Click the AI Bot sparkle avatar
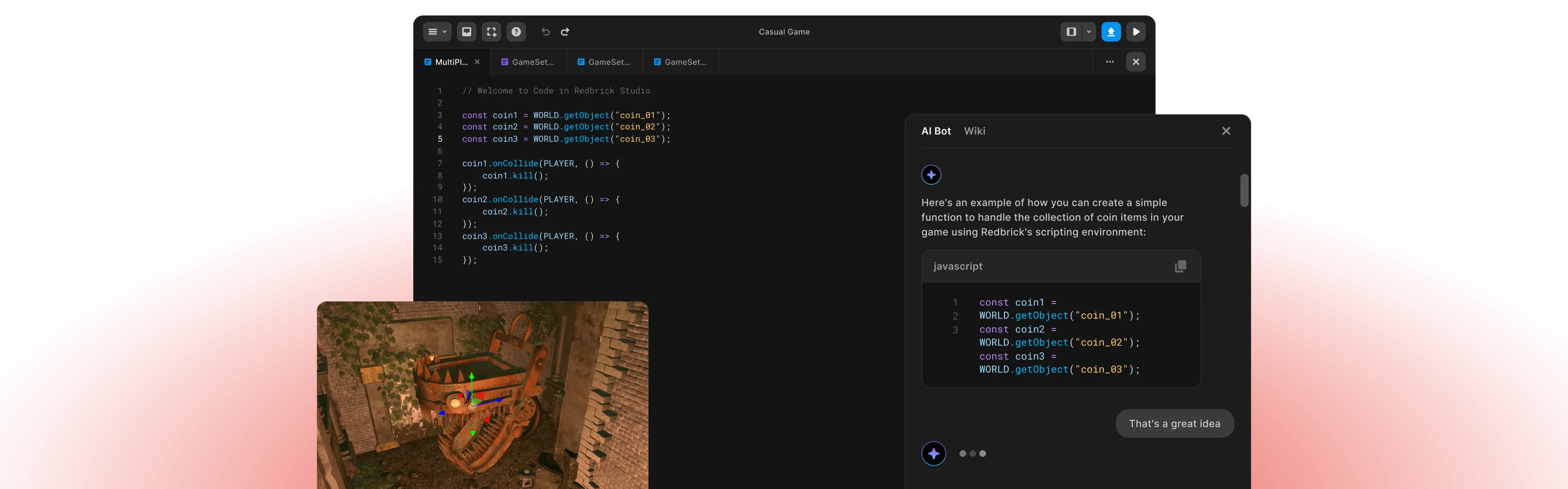The image size is (1568, 489). click(x=931, y=175)
